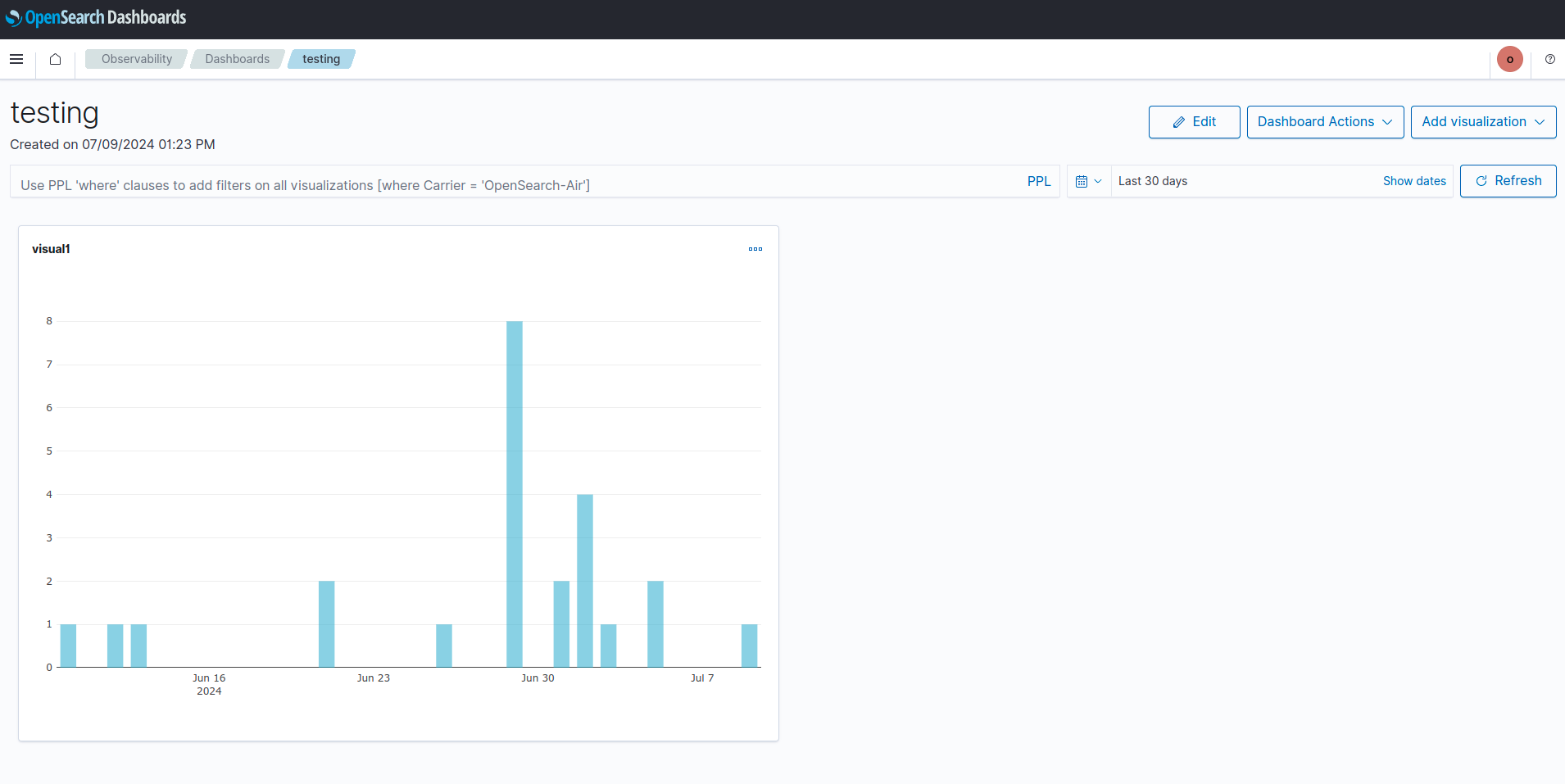Open the help menu icon

[x=1549, y=59]
